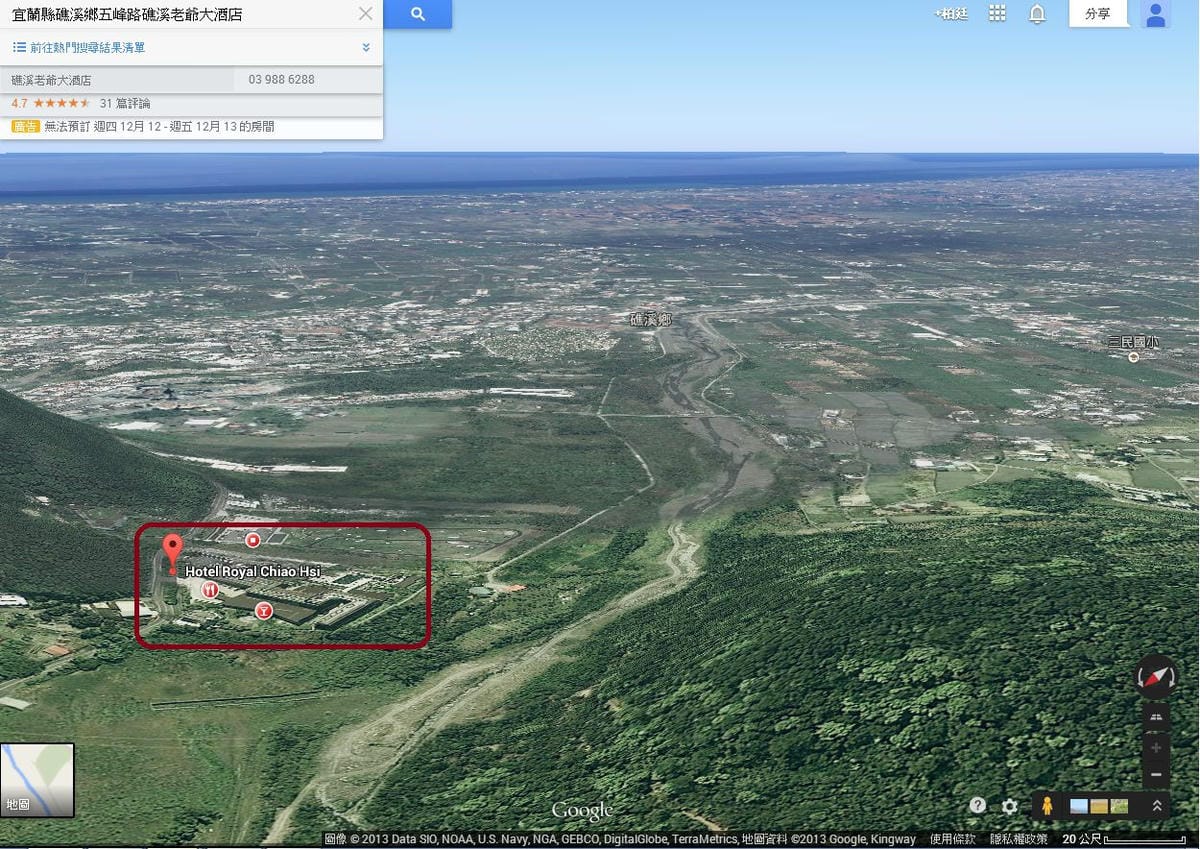
Task: Click the red Hotel Royal Chiao Hsi pin
Action: pyautogui.click(x=173, y=549)
